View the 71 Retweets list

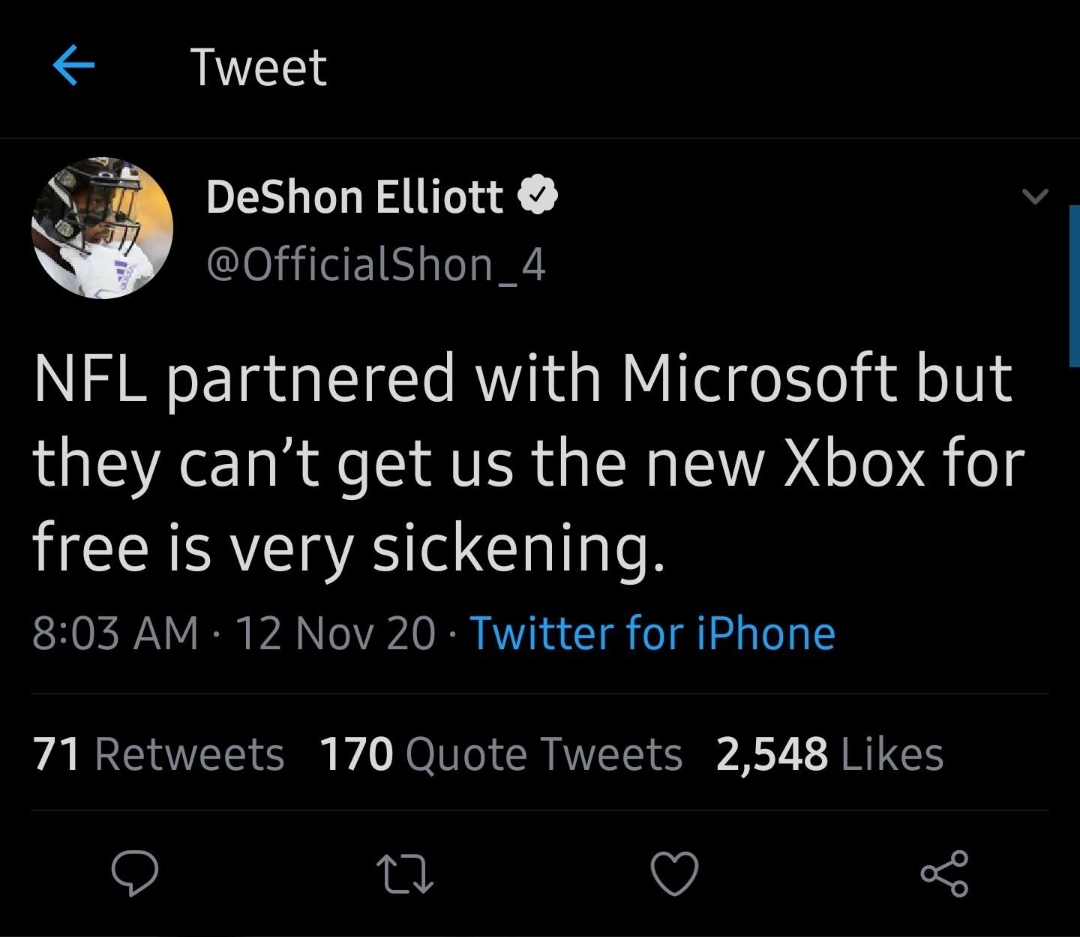(159, 754)
